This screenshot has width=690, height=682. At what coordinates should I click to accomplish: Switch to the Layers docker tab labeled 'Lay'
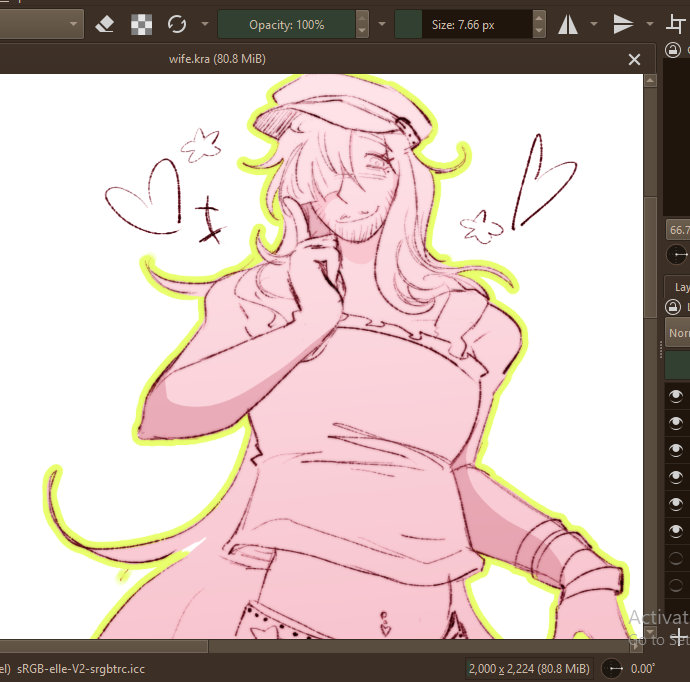pos(678,287)
